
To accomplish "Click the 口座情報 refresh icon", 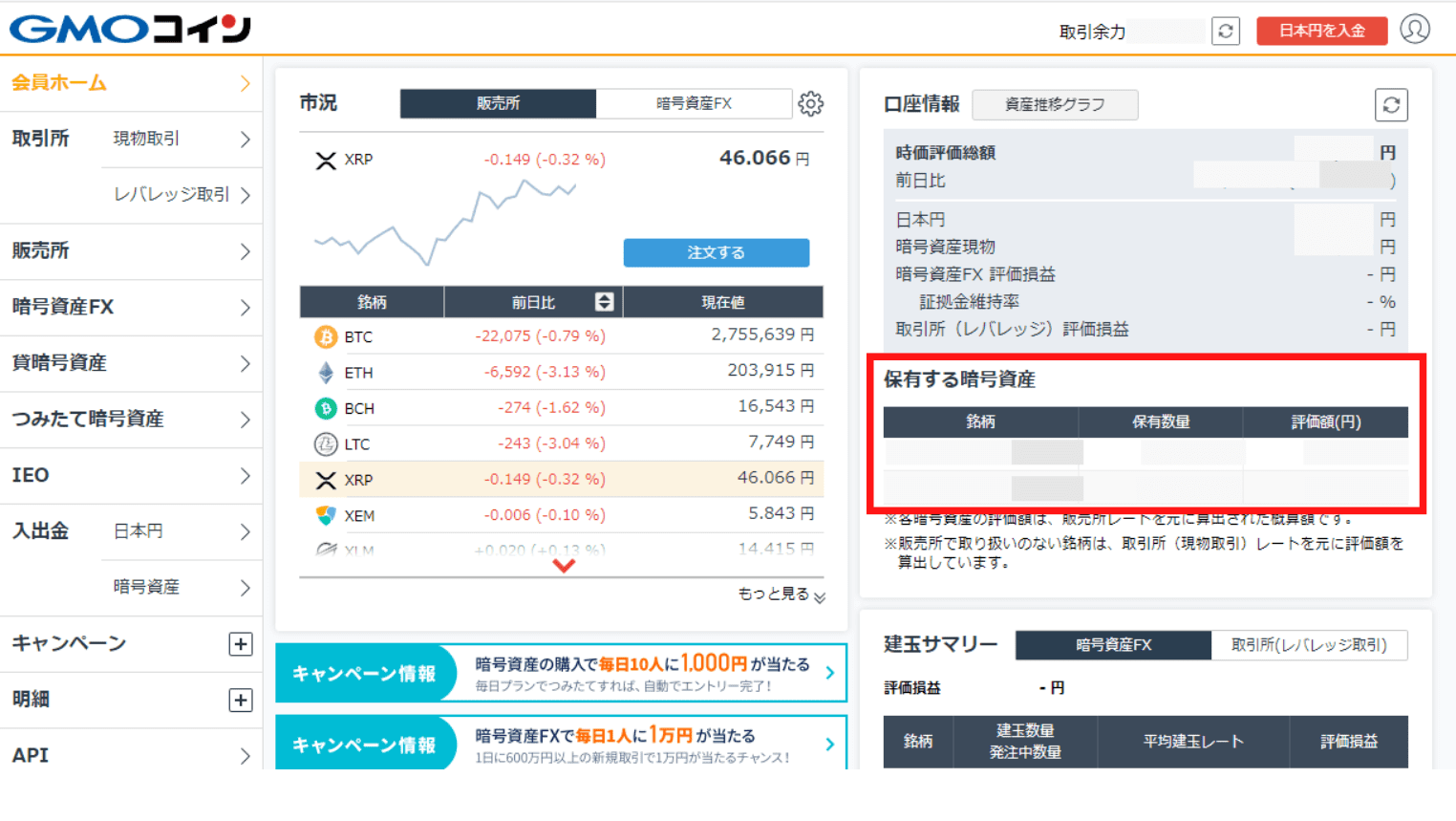I will 1391,105.
